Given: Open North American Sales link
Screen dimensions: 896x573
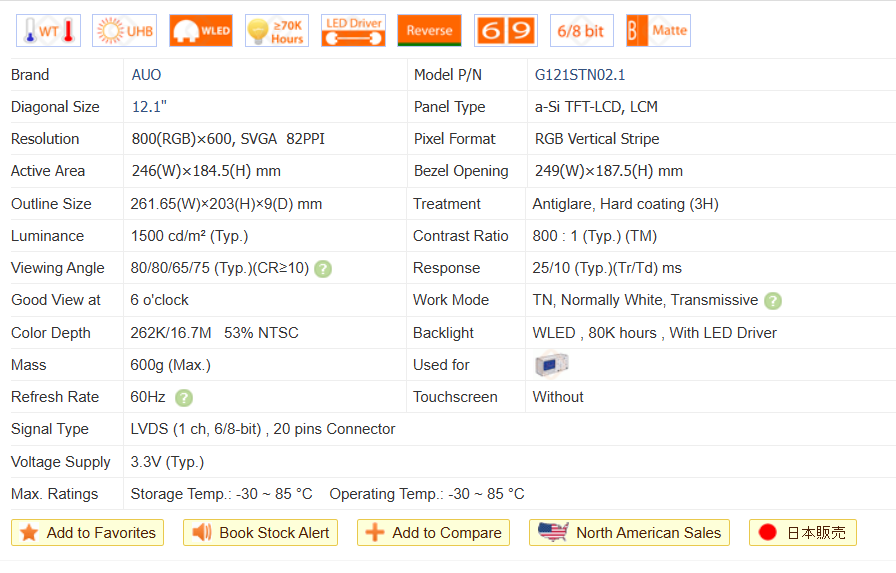Looking at the screenshot, I should [x=629, y=533].
